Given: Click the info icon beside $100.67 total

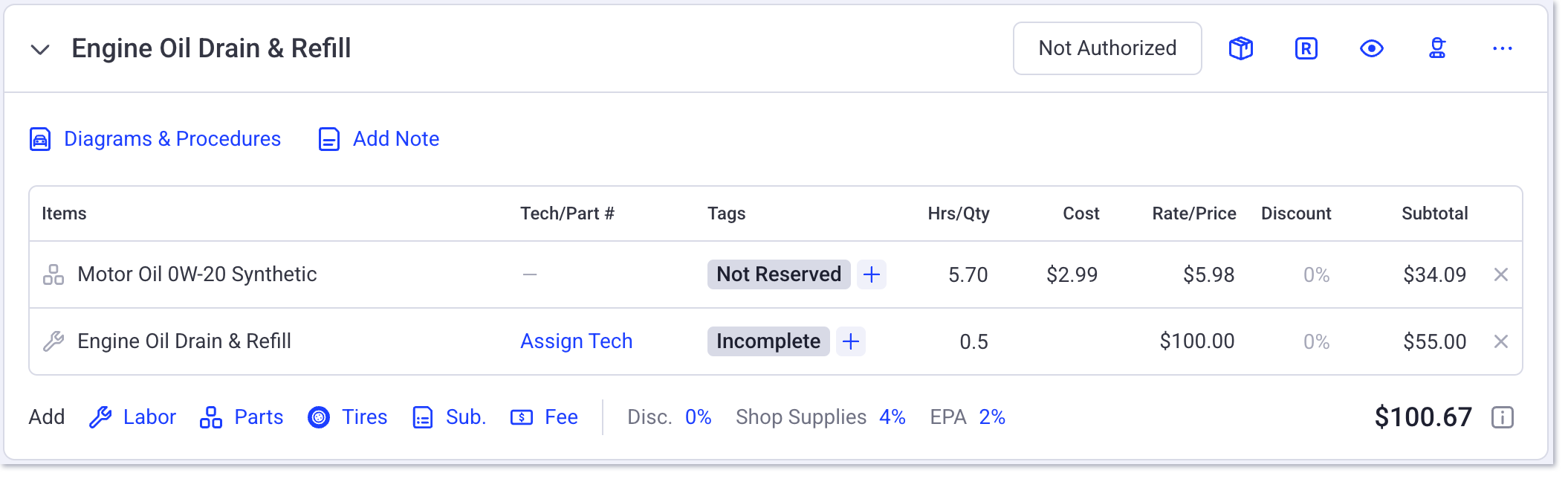Looking at the screenshot, I should pos(1503,417).
